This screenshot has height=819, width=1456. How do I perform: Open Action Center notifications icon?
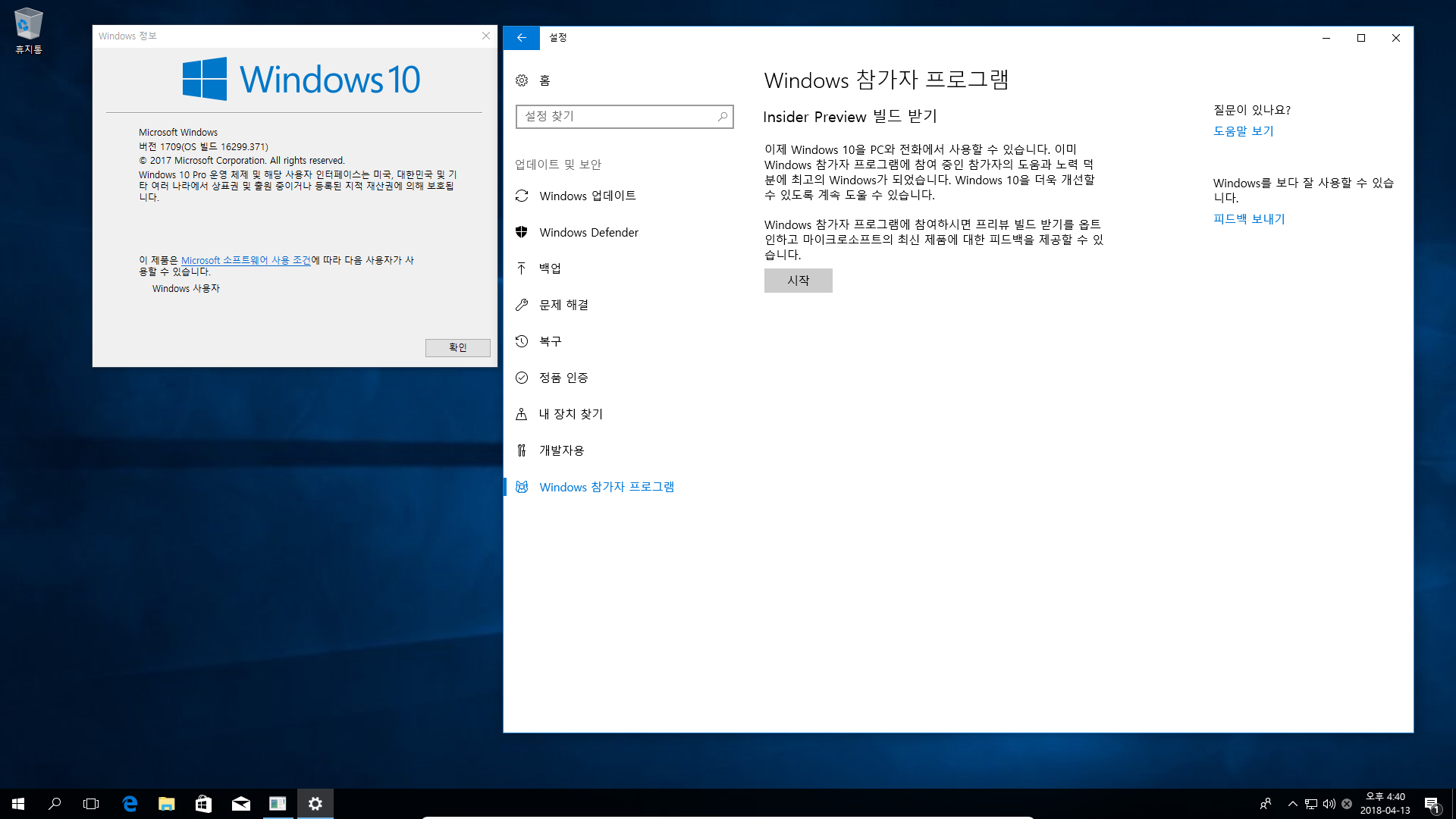[x=1432, y=804]
